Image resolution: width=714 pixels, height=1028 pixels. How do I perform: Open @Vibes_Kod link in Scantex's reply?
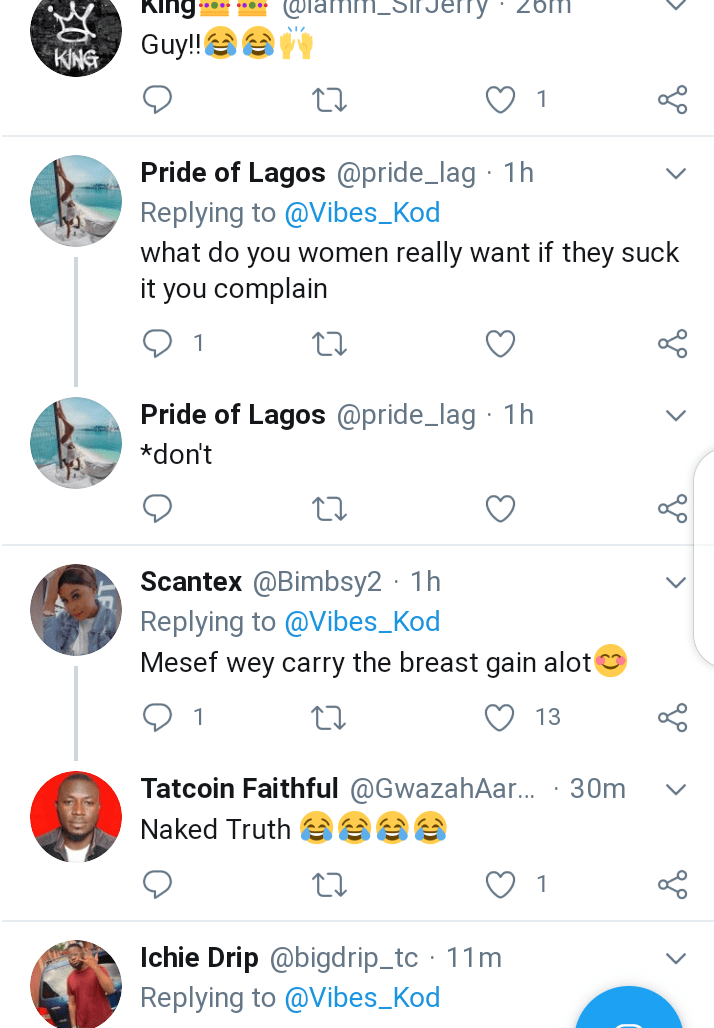coord(362,622)
